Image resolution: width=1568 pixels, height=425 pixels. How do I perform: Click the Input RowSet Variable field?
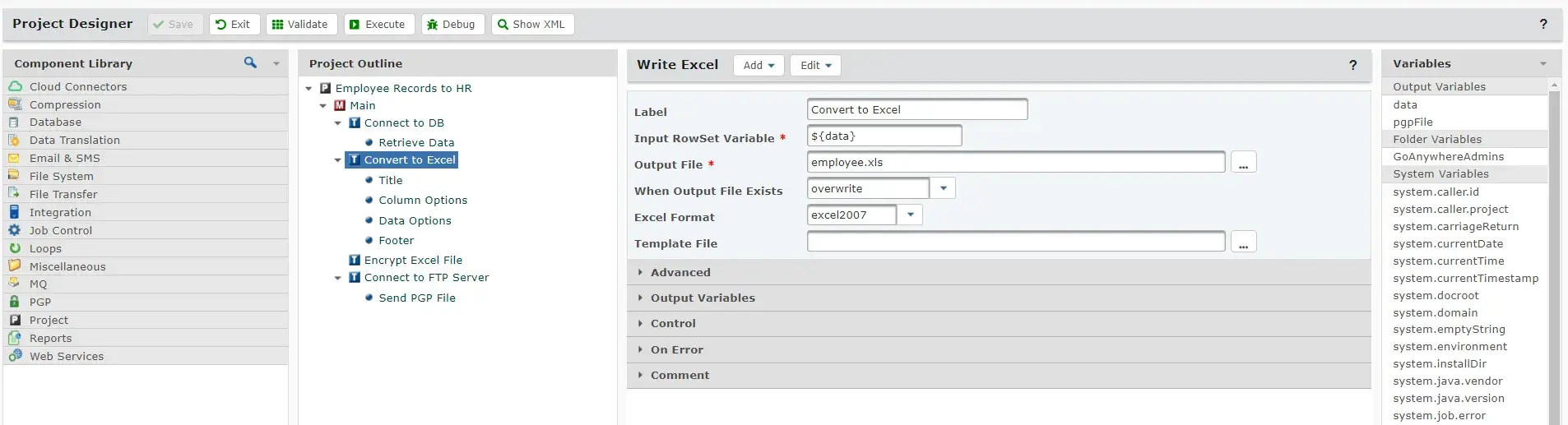click(x=884, y=136)
